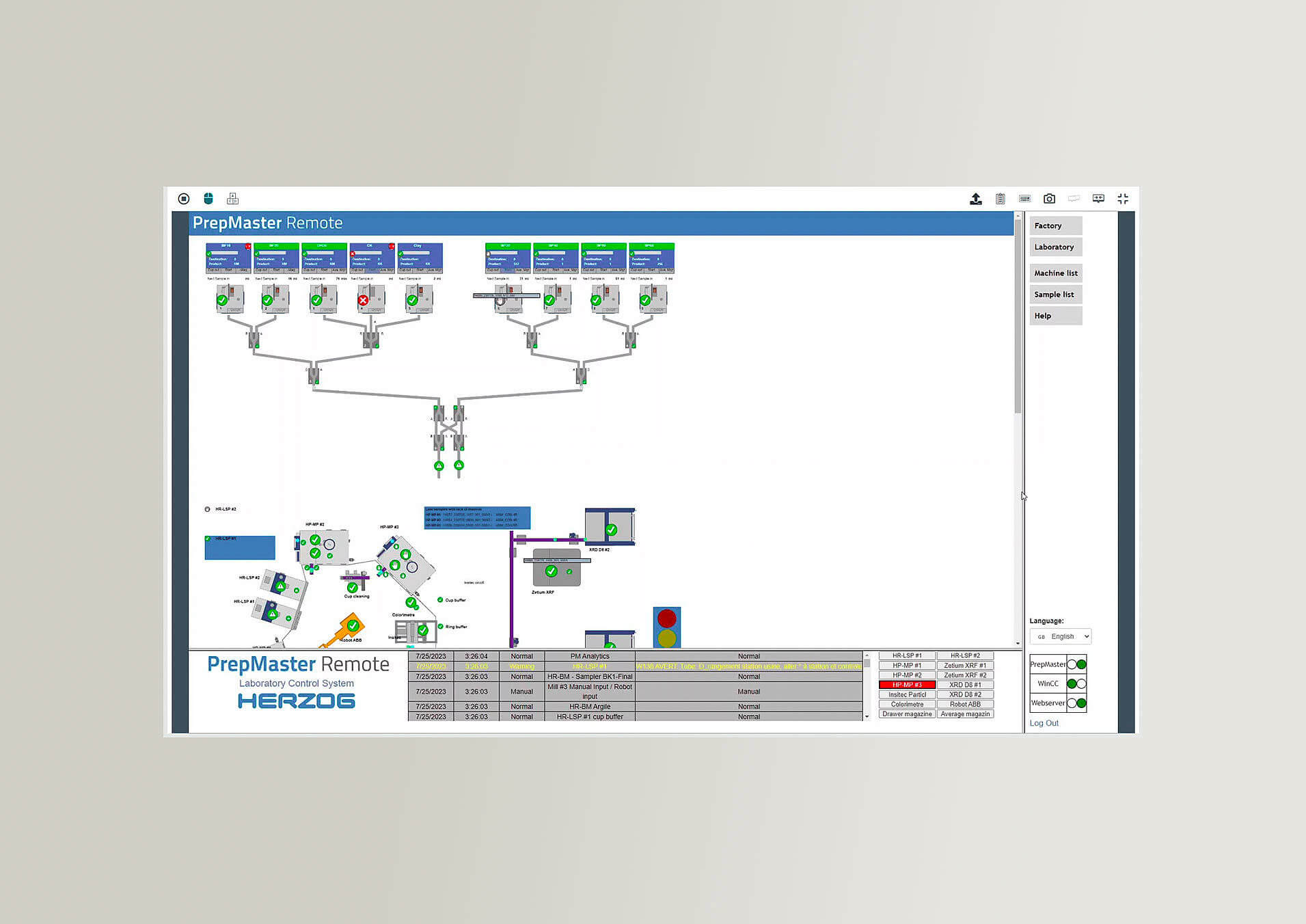Click 'HR-LSP #1 cup buffer' log entry
Screen dimensions: 1306x924
pos(590,717)
